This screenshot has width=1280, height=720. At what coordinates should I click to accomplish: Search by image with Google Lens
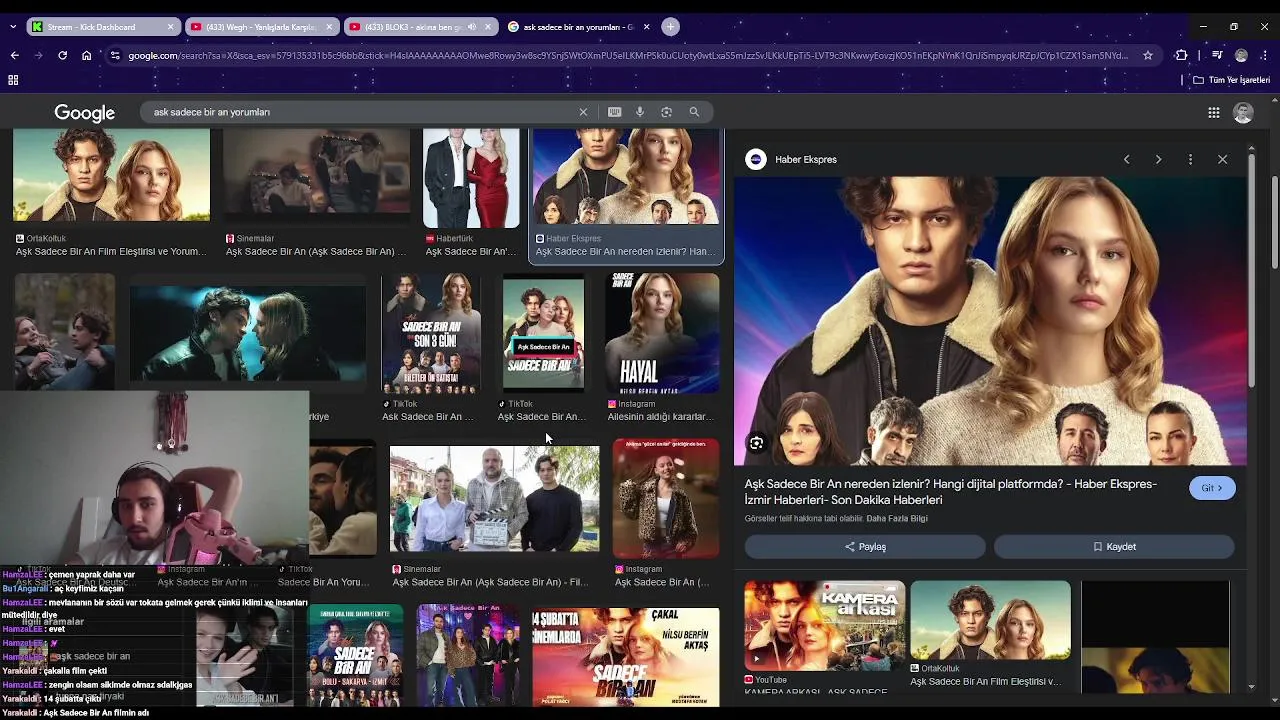click(x=666, y=112)
